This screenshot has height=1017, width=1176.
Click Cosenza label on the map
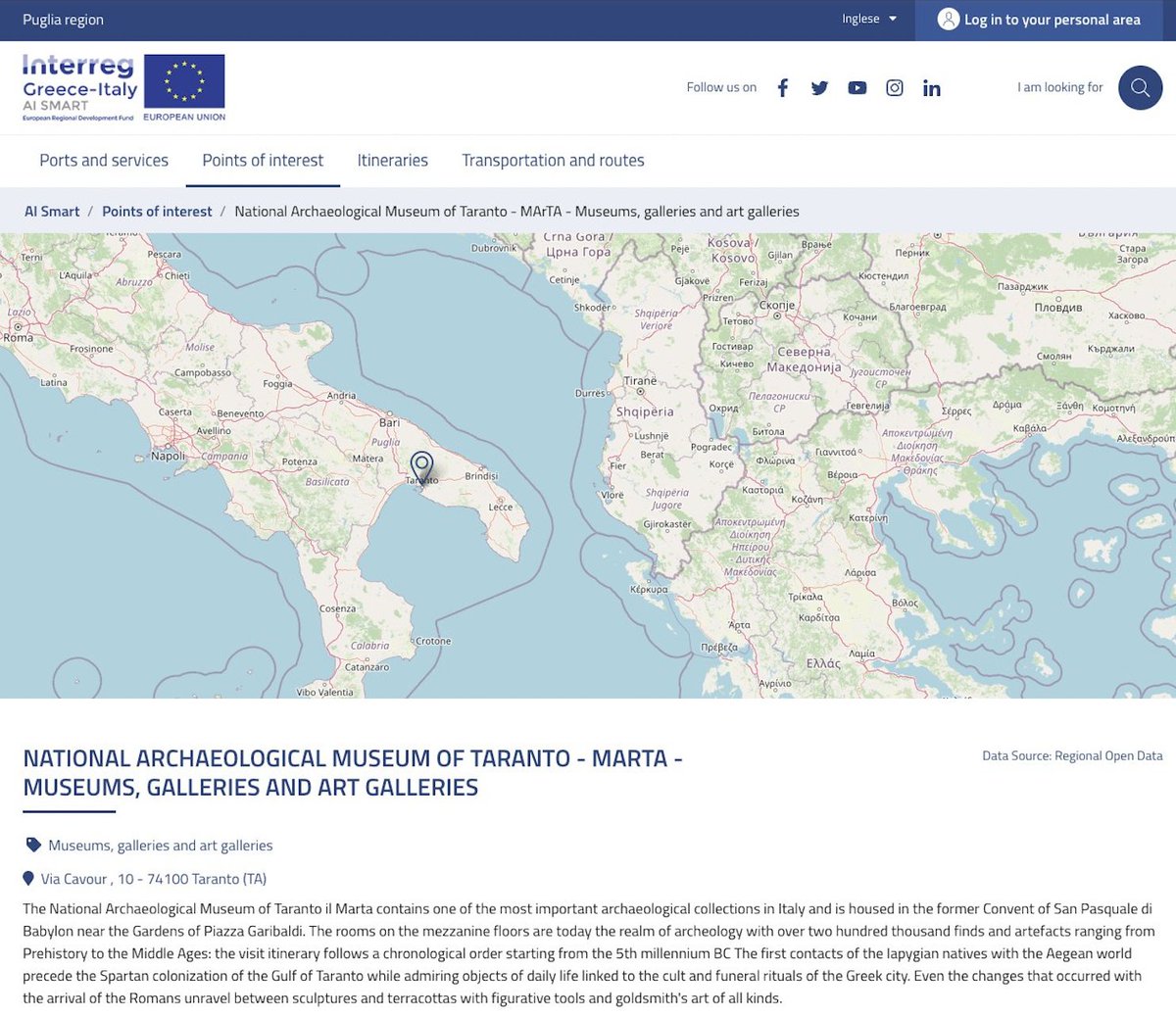tap(337, 608)
